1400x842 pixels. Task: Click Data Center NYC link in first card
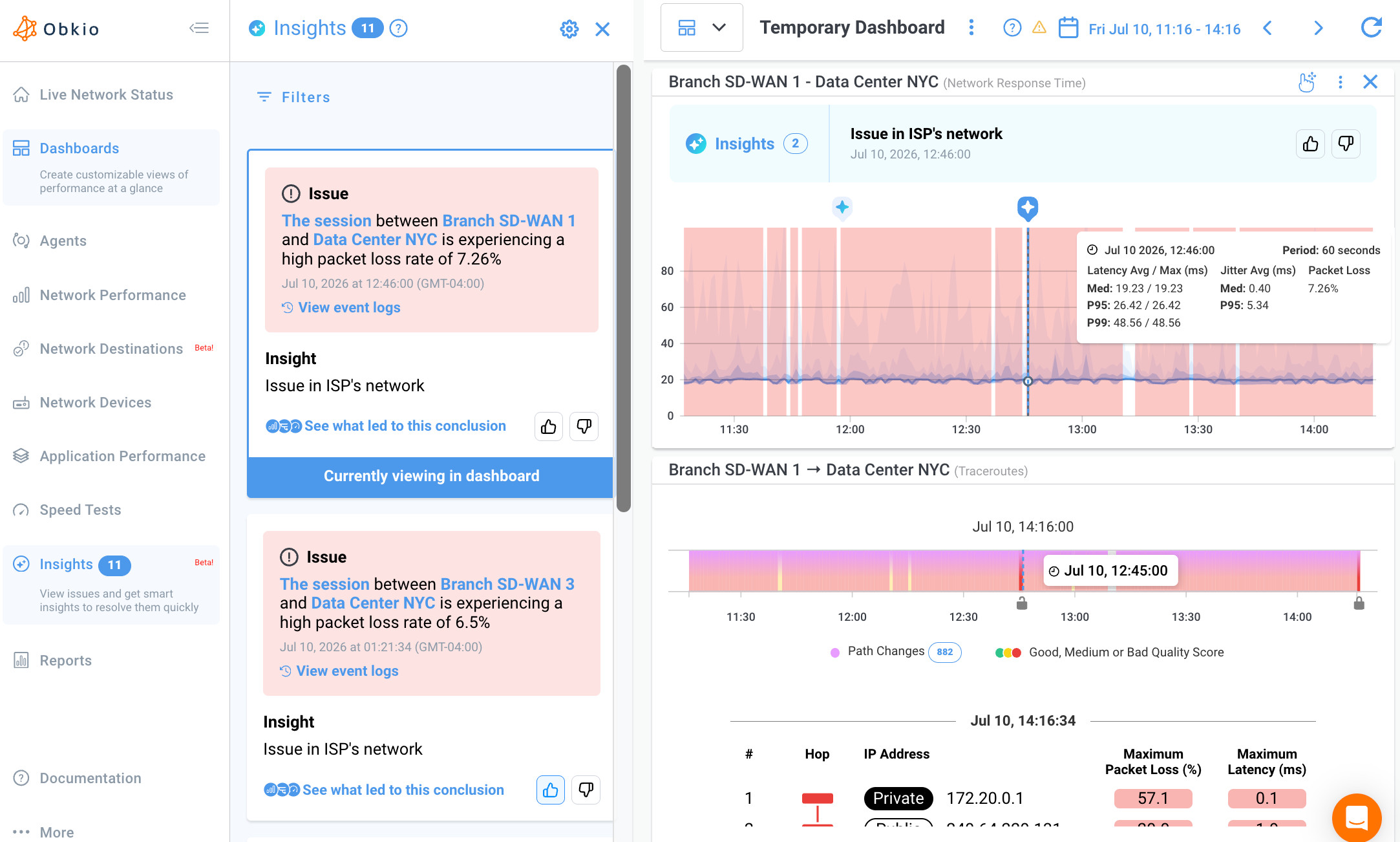point(375,240)
